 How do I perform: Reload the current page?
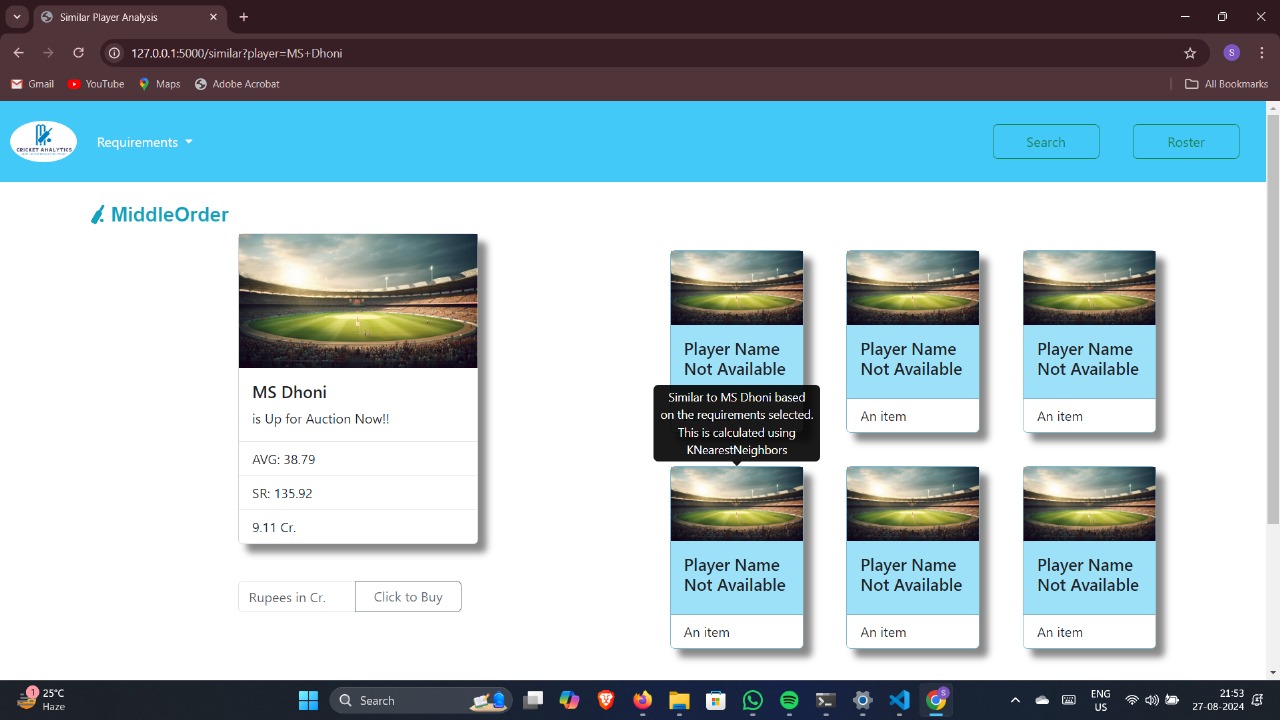click(x=78, y=53)
